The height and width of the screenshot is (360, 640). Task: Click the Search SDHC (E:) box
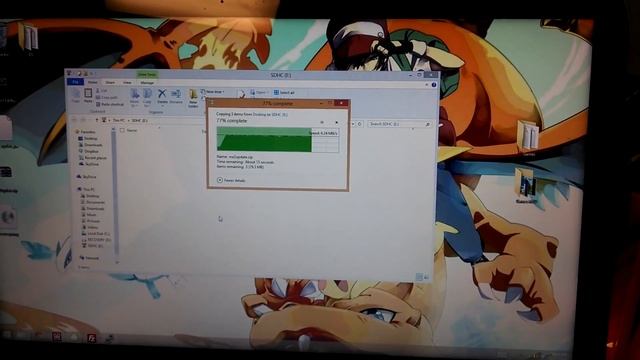pyautogui.click(x=399, y=124)
